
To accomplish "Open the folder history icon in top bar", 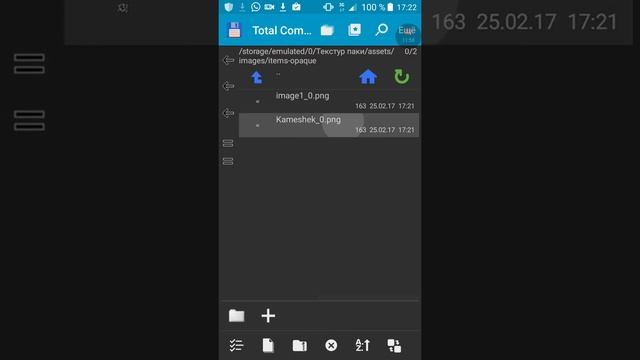I will click(x=327, y=30).
